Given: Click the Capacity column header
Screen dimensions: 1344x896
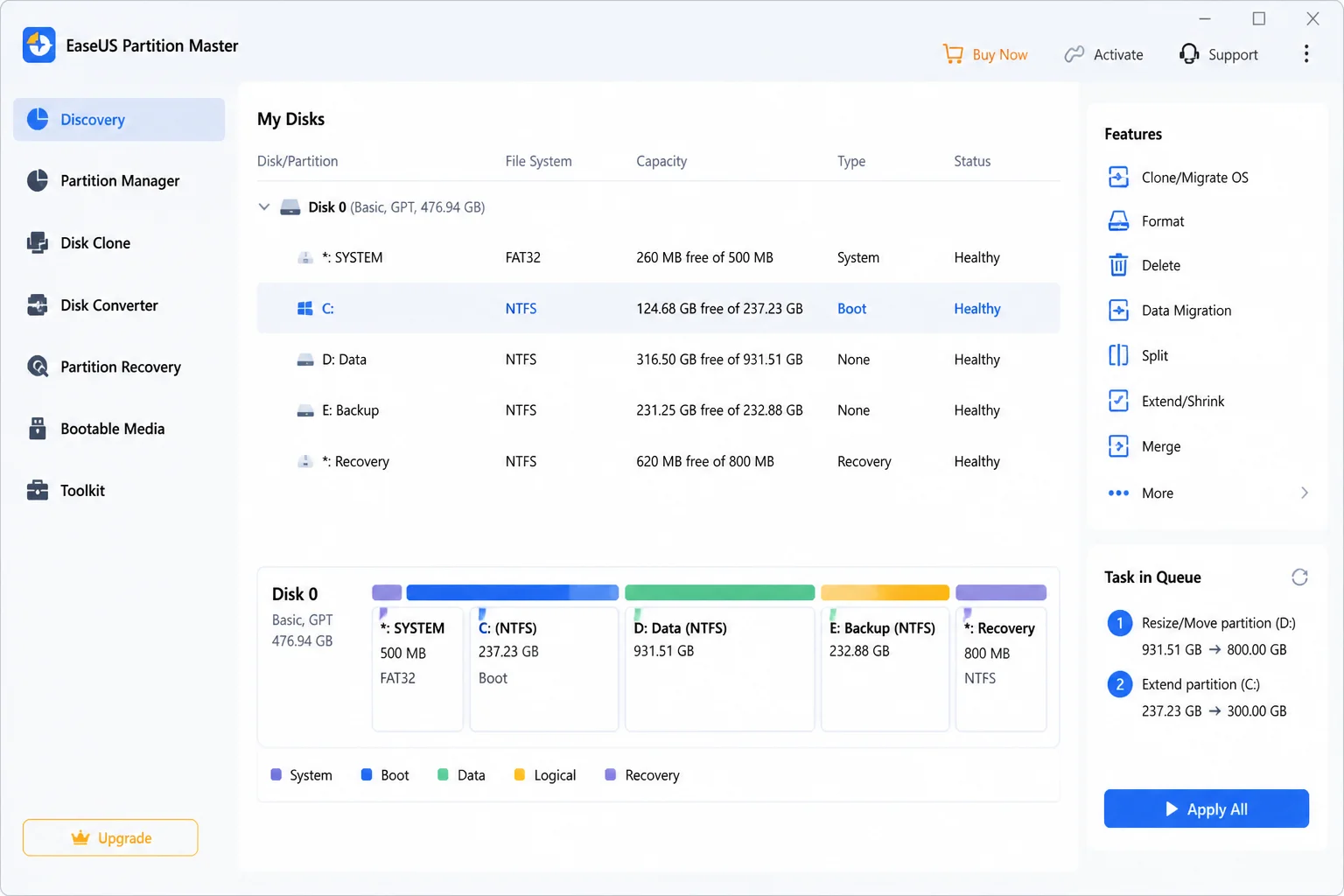Looking at the screenshot, I should click(x=661, y=161).
